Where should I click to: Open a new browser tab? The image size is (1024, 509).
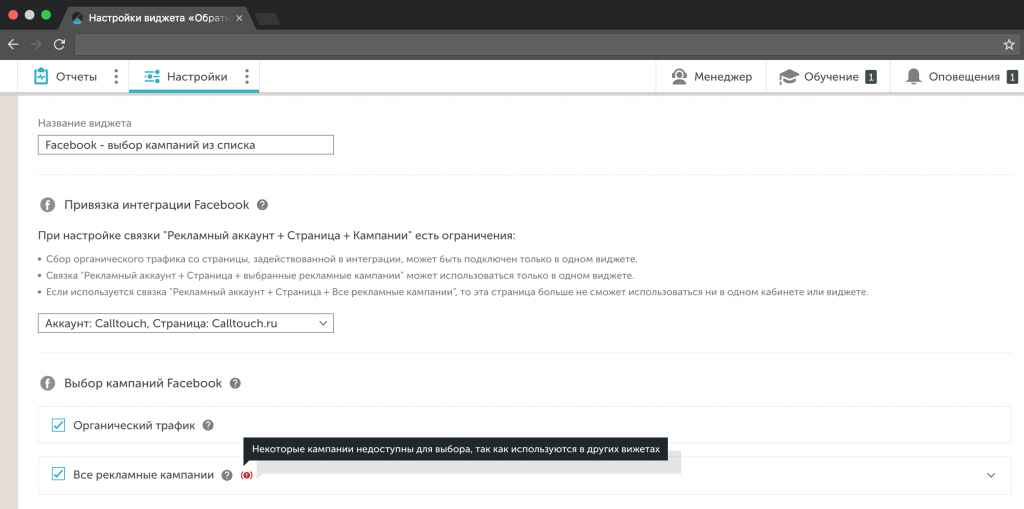tap(268, 19)
